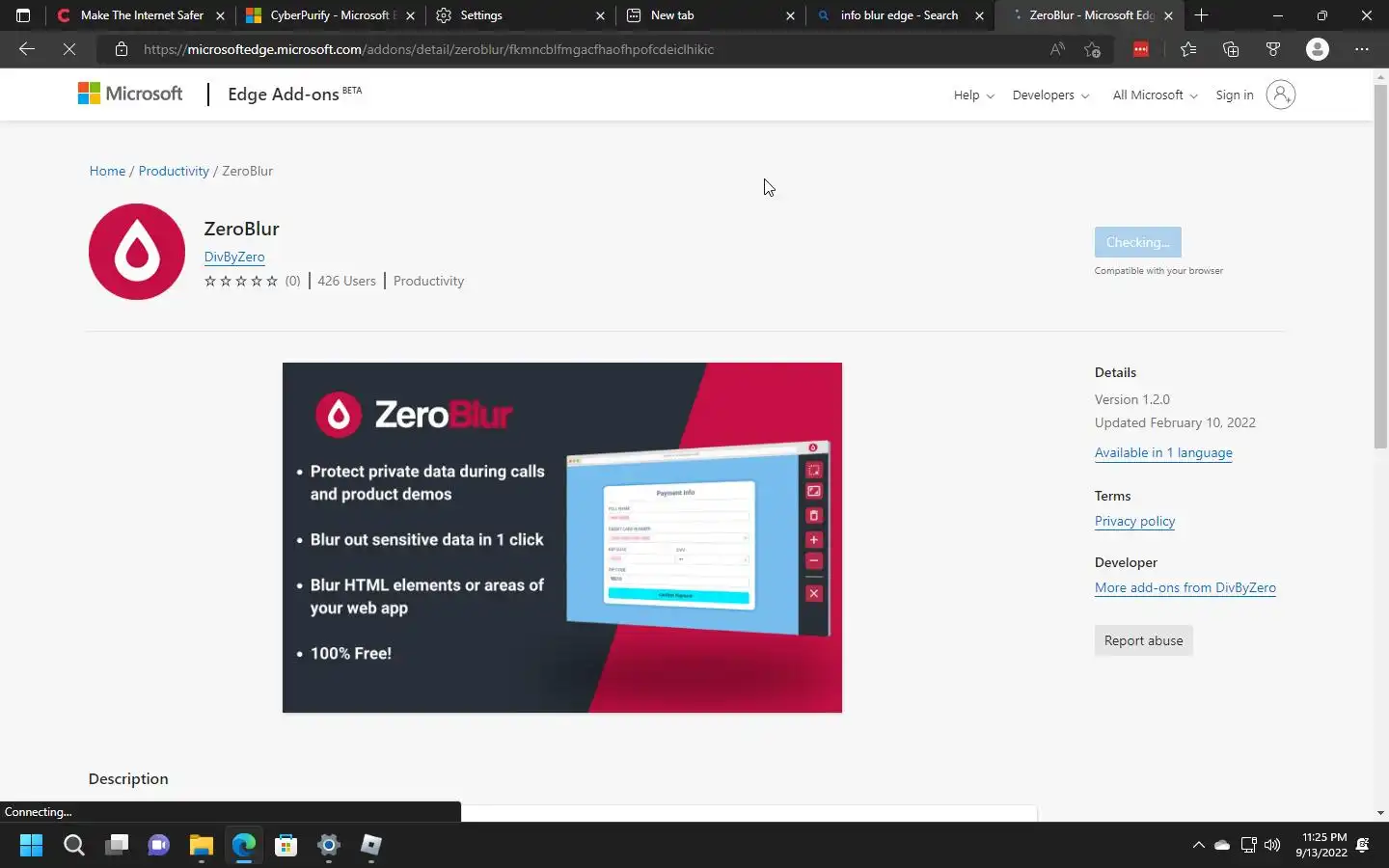Open Chat app on taskbar

point(158,845)
